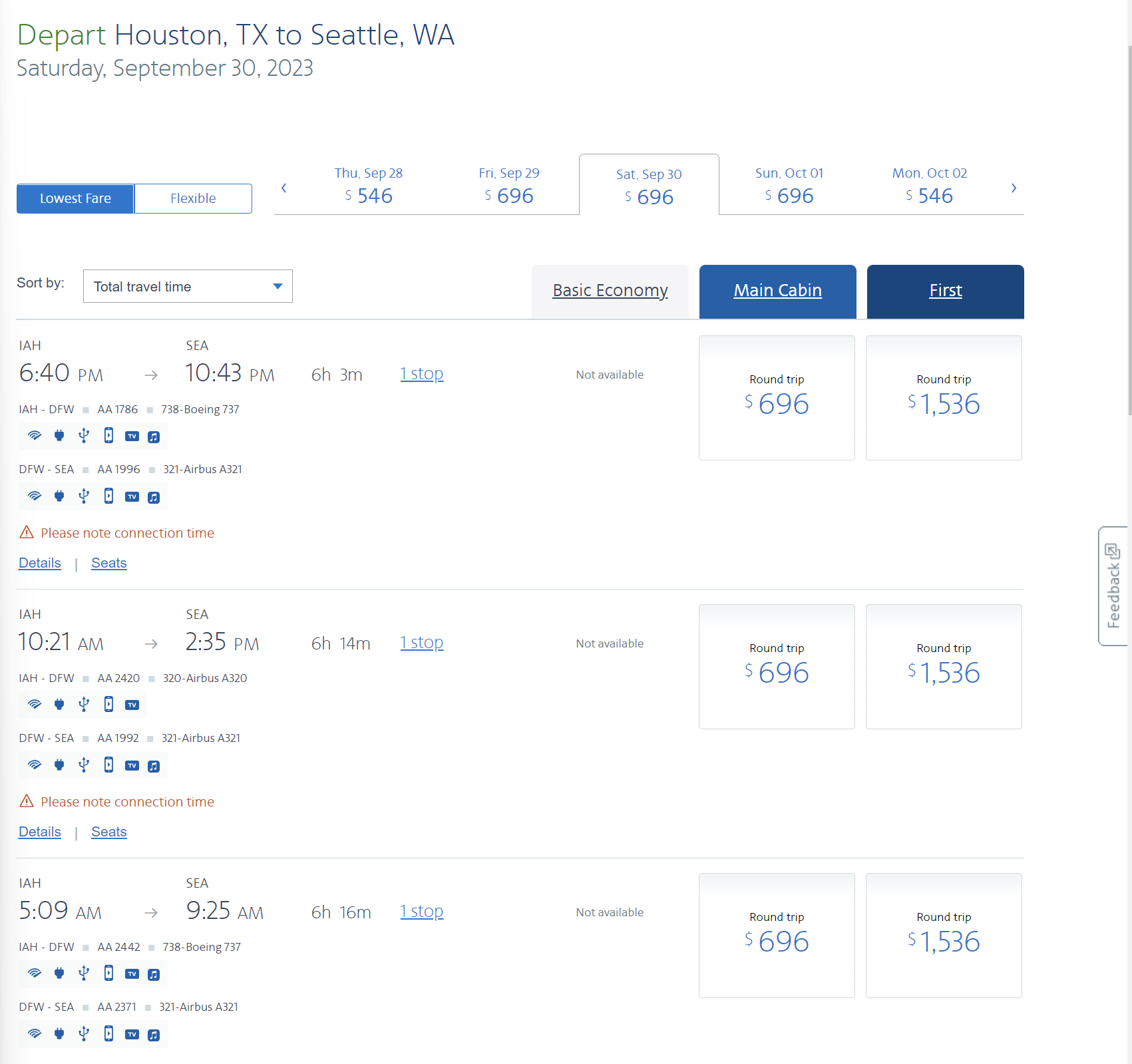Click personal device icon for flight AA 1992
The image size is (1132, 1064).
coord(108,765)
